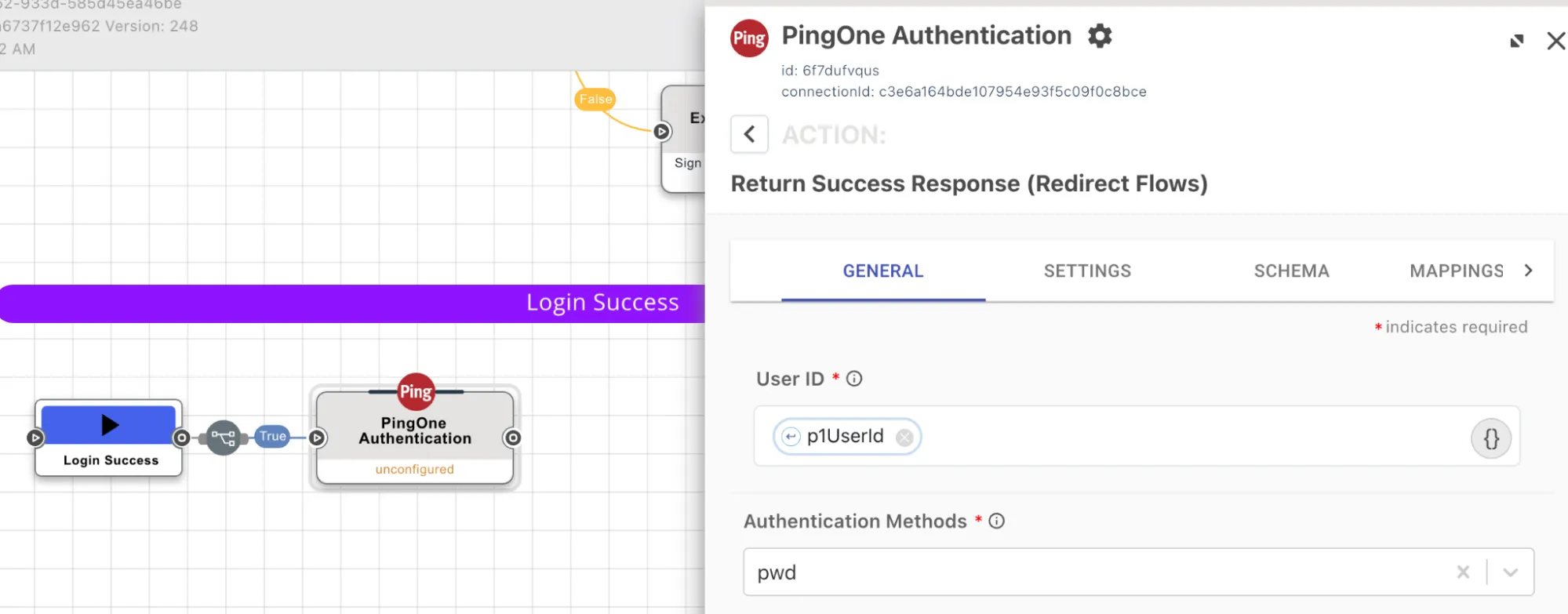
Task: Go back using the ACTION back arrow
Action: pyautogui.click(x=750, y=134)
